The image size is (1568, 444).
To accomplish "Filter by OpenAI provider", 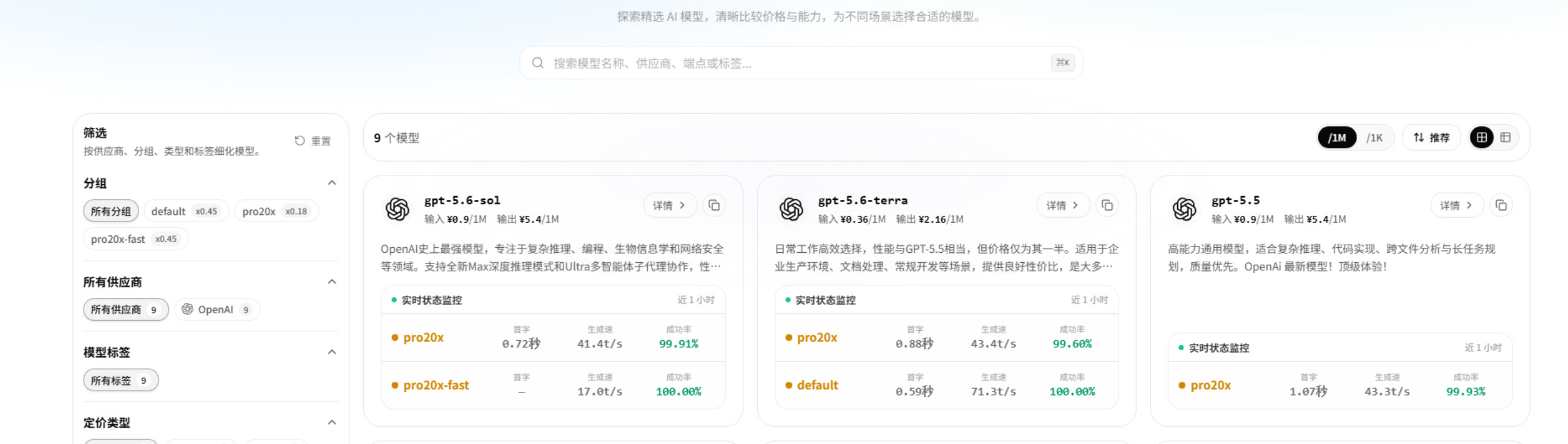I will 217,309.
